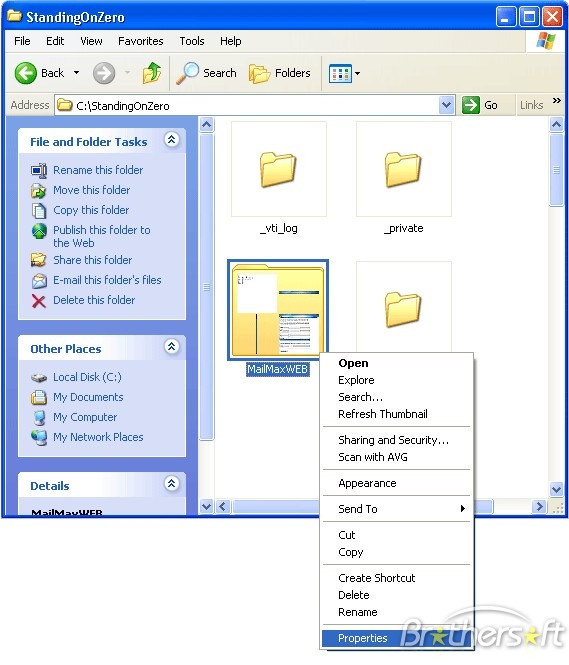Open the Views dropdown arrow
This screenshot has width=569, height=665.
pyautogui.click(x=357, y=73)
